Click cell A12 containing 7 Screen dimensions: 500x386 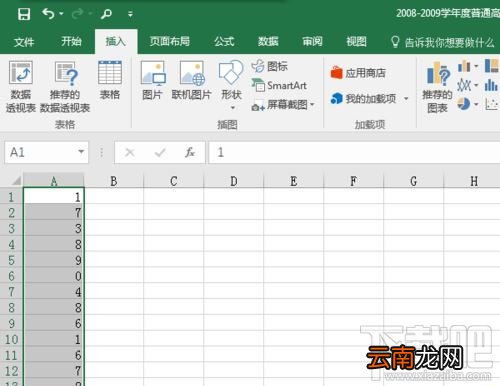(54, 371)
